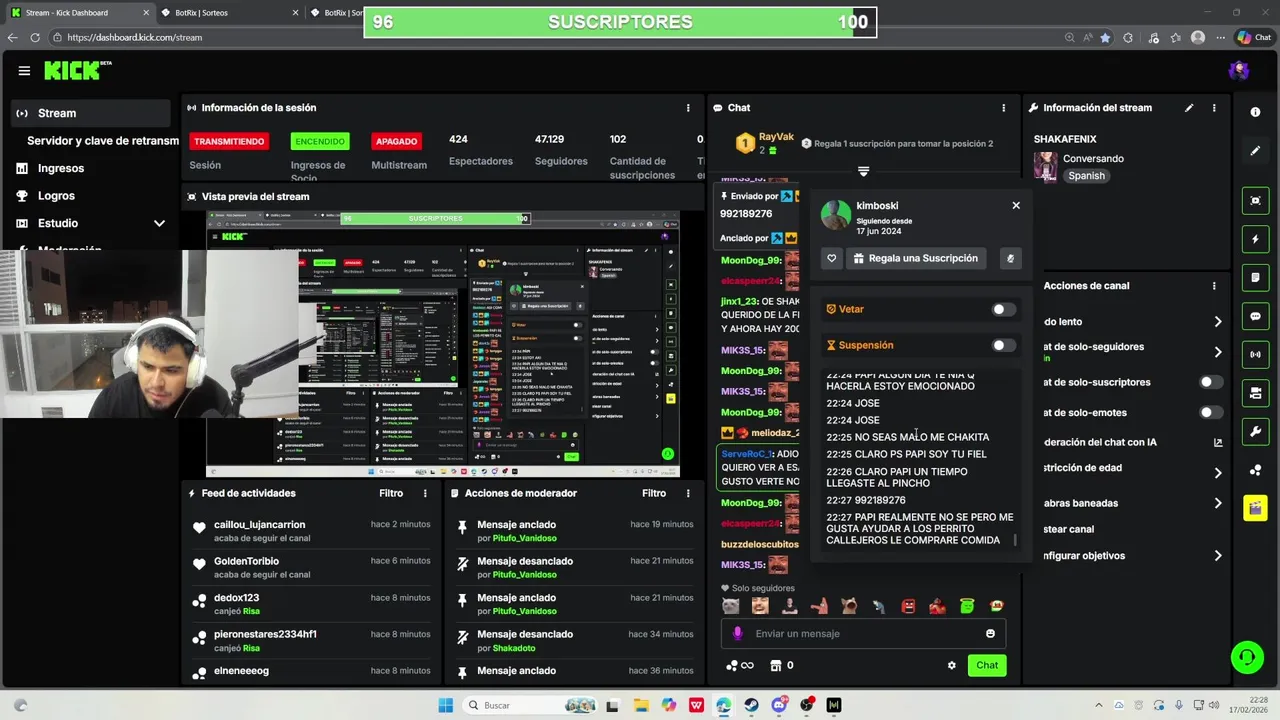
Task: Click the Enviar un mensaje input field
Action: (x=863, y=633)
